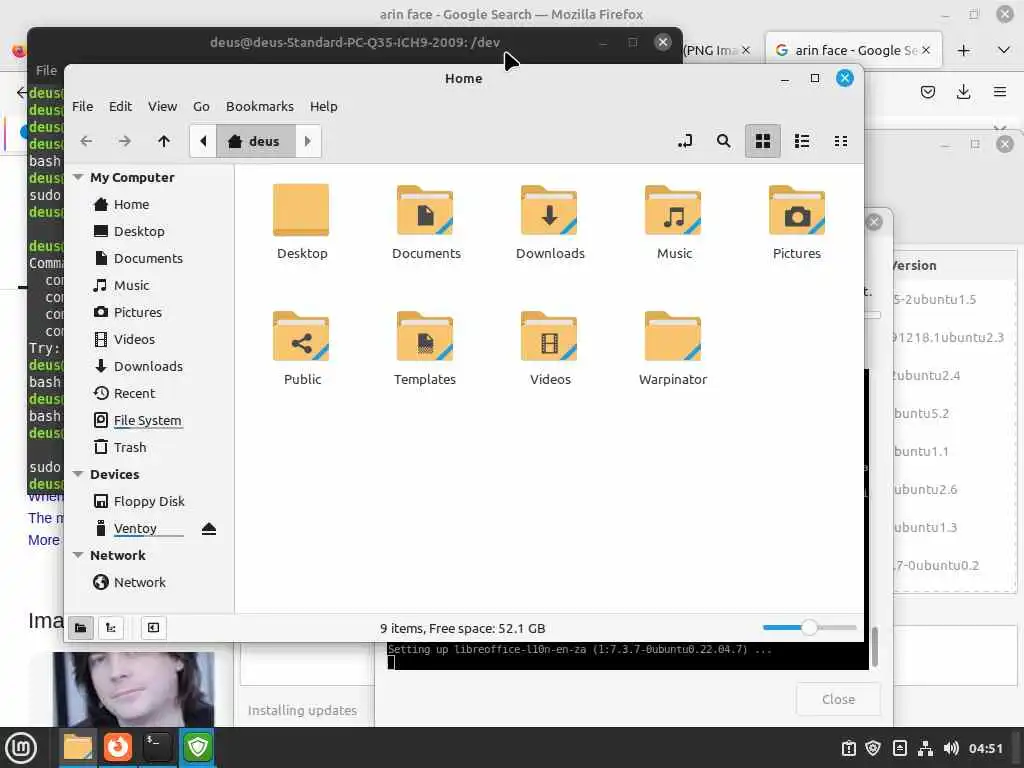Open the Update Manager taskbar item
This screenshot has height=768, width=1024.
[197, 748]
